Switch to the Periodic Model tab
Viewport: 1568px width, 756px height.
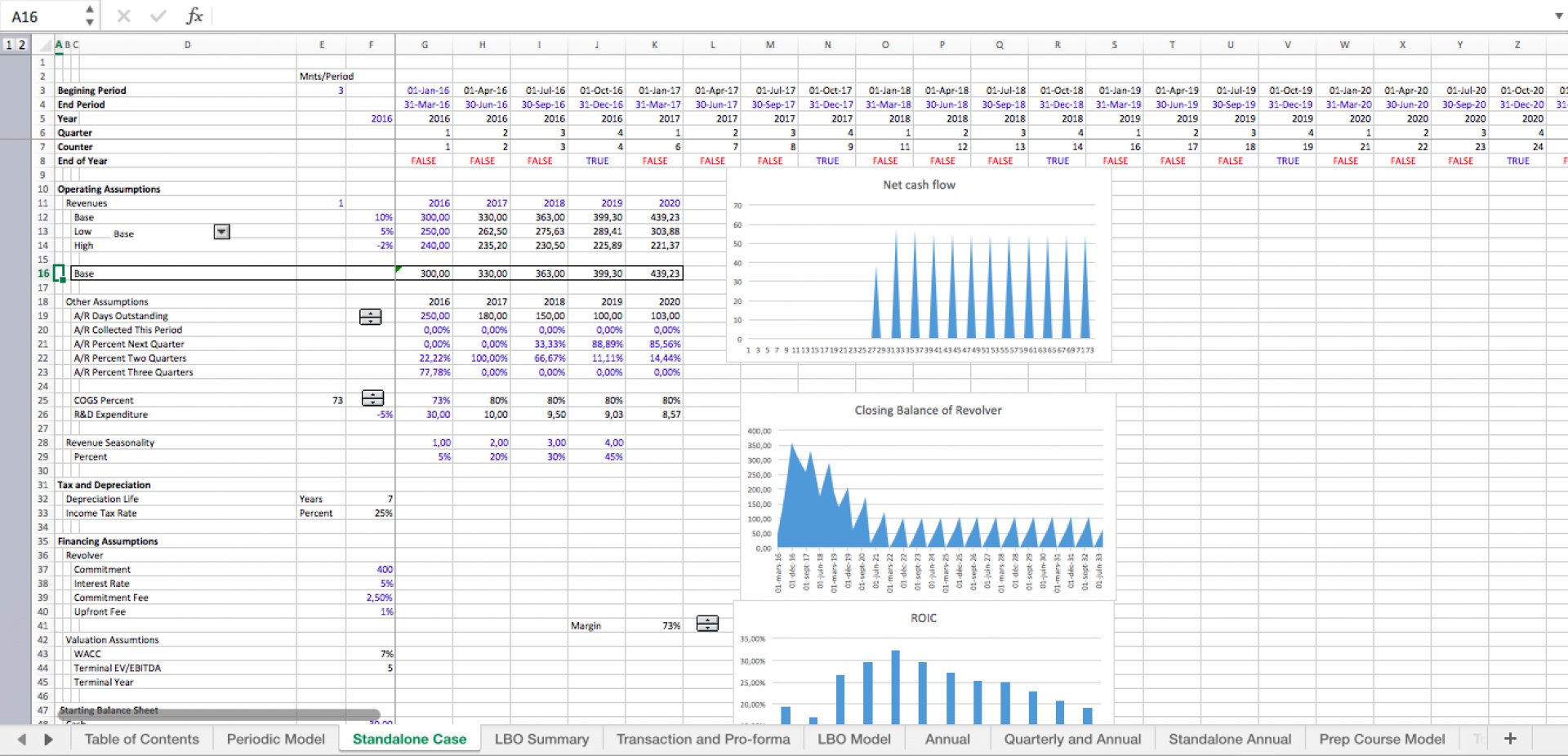(275, 739)
